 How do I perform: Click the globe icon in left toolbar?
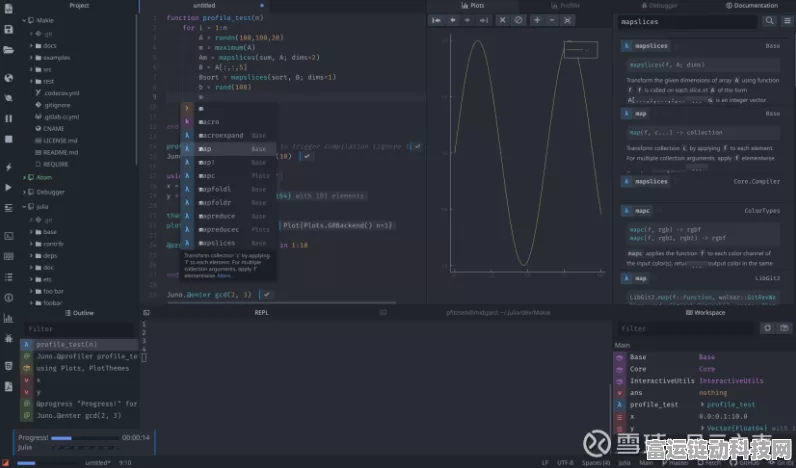tap(8, 78)
